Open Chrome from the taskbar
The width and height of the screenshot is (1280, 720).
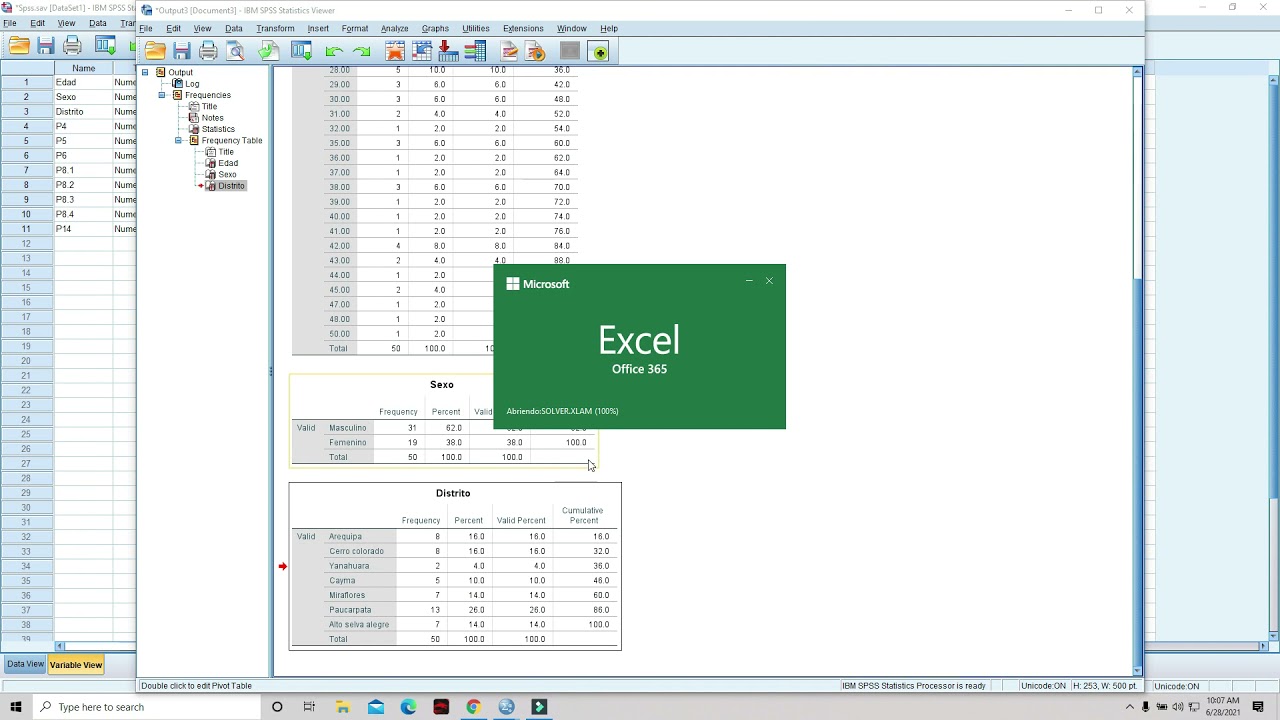tap(473, 707)
